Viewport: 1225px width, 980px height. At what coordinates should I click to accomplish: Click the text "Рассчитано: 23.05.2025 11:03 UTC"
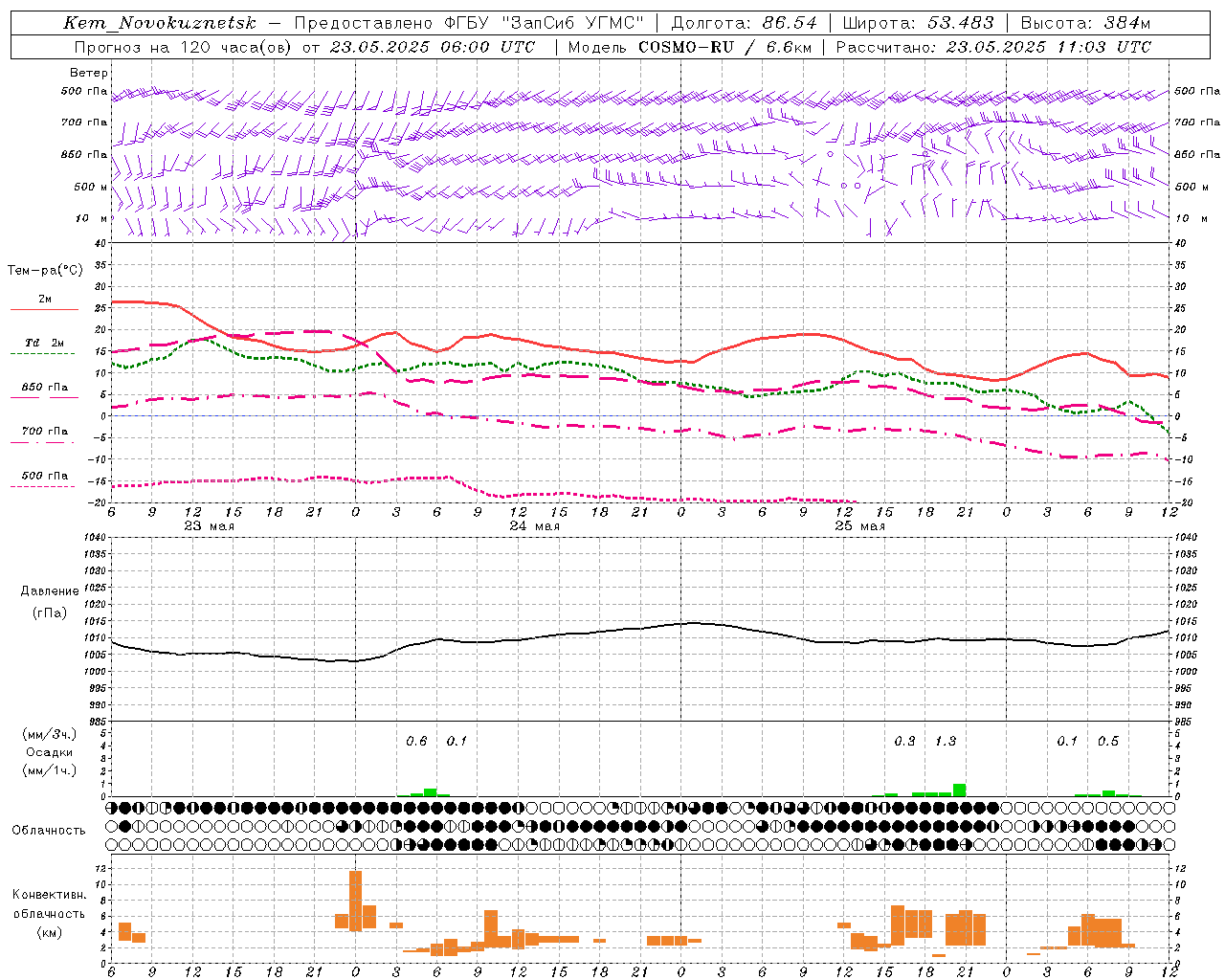993,47
